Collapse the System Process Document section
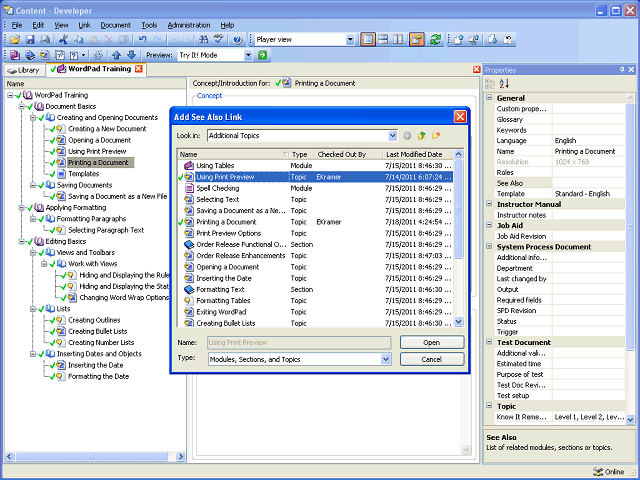This screenshot has height=480, width=640. (489, 247)
